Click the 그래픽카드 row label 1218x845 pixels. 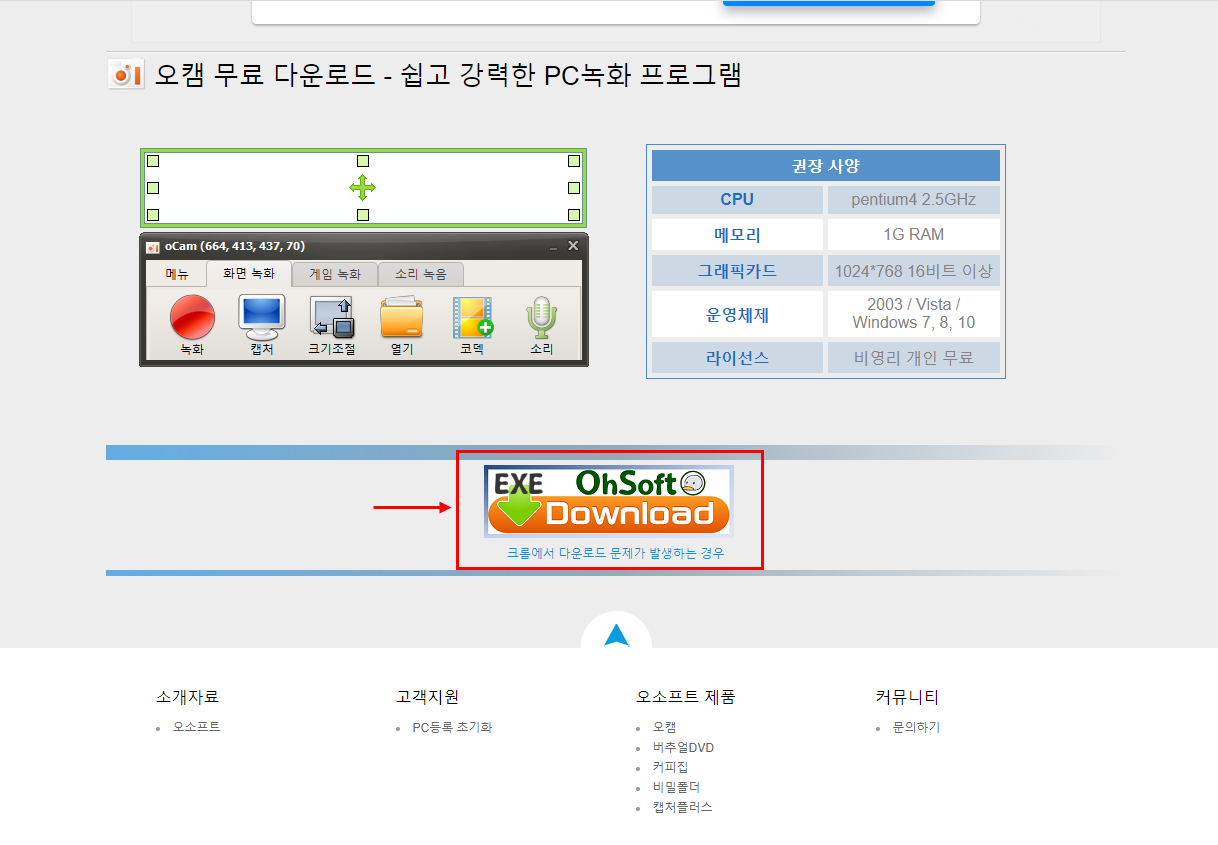point(737,270)
